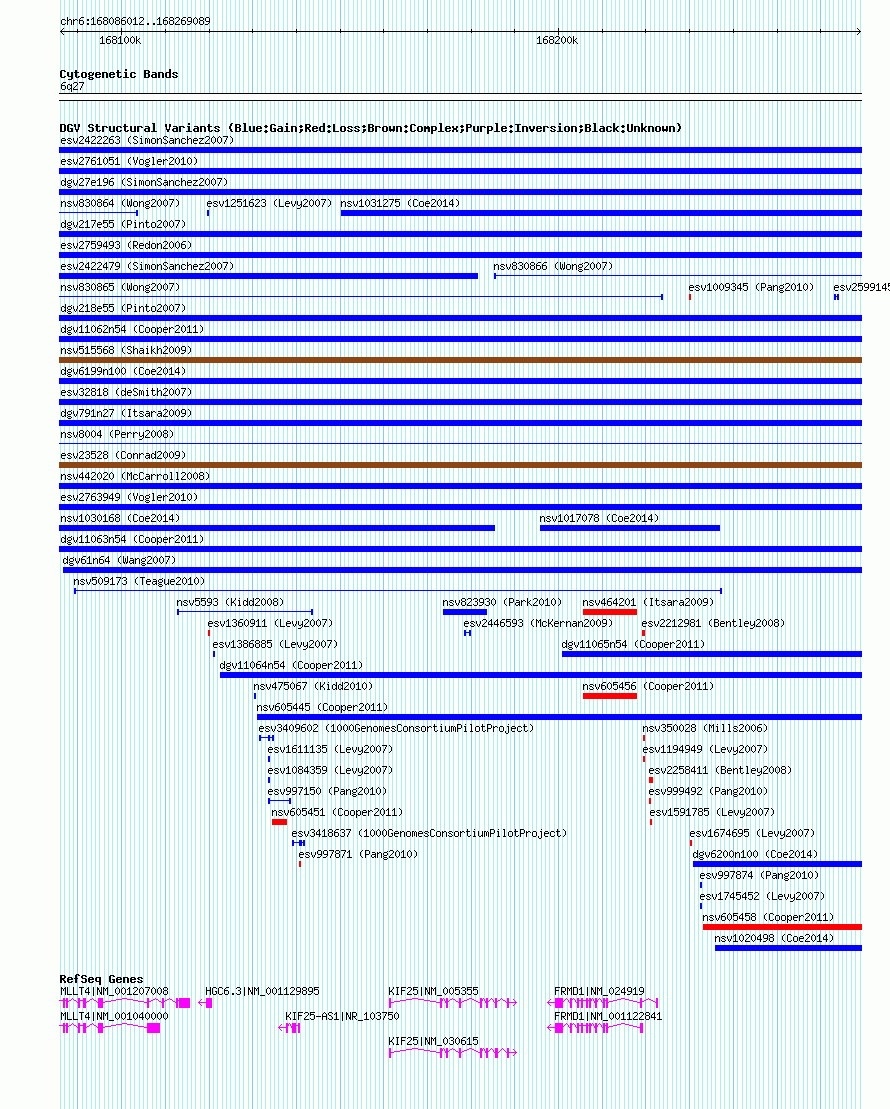
Task: Open dgv11063n54 (Cooper2011) label
Action: click(132, 540)
